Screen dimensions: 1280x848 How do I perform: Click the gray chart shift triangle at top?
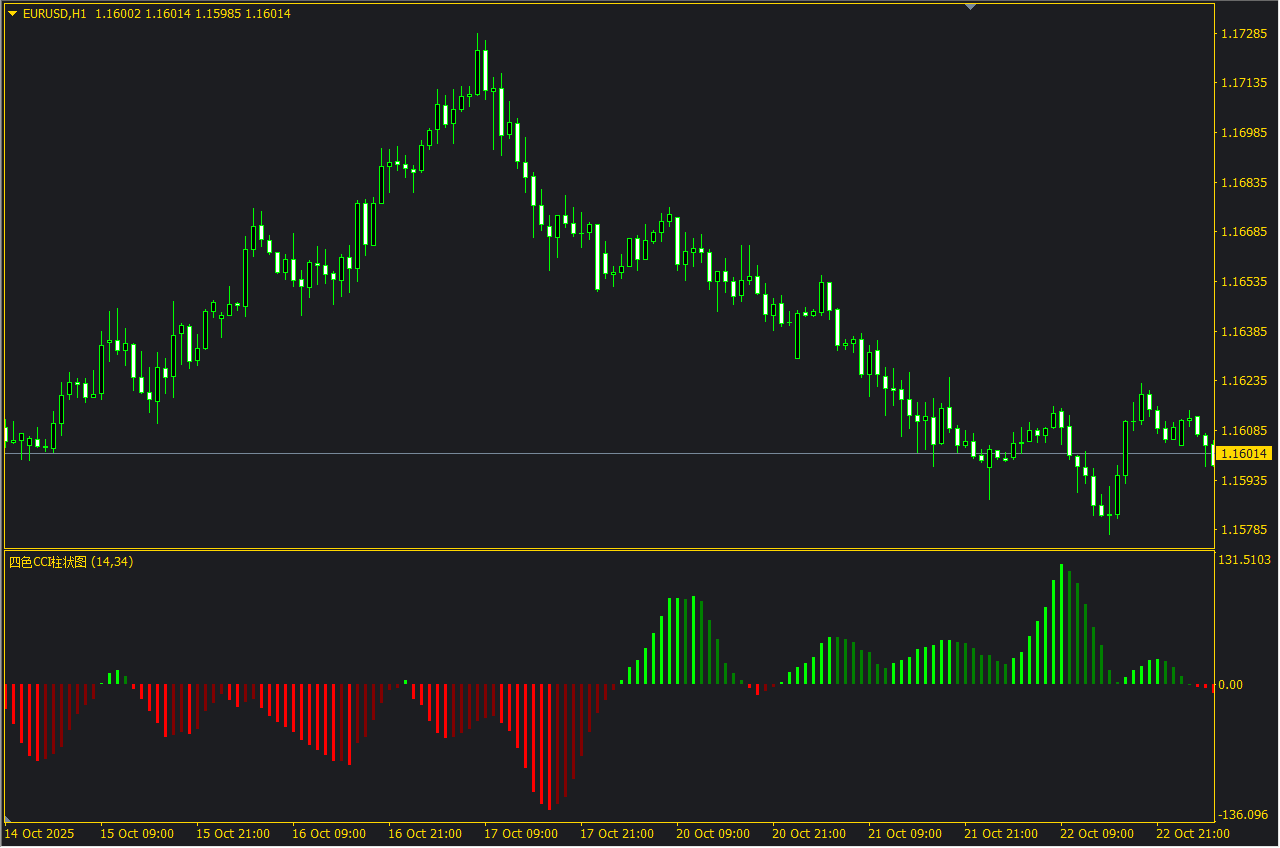[x=969, y=6]
